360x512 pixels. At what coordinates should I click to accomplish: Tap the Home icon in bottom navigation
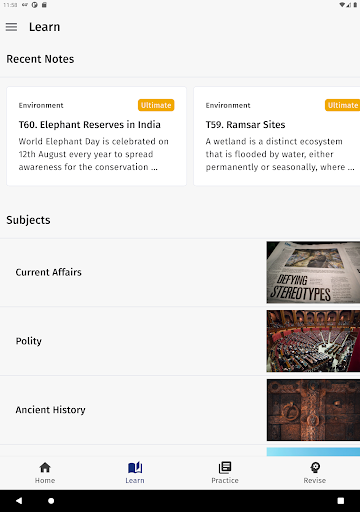coord(45,468)
